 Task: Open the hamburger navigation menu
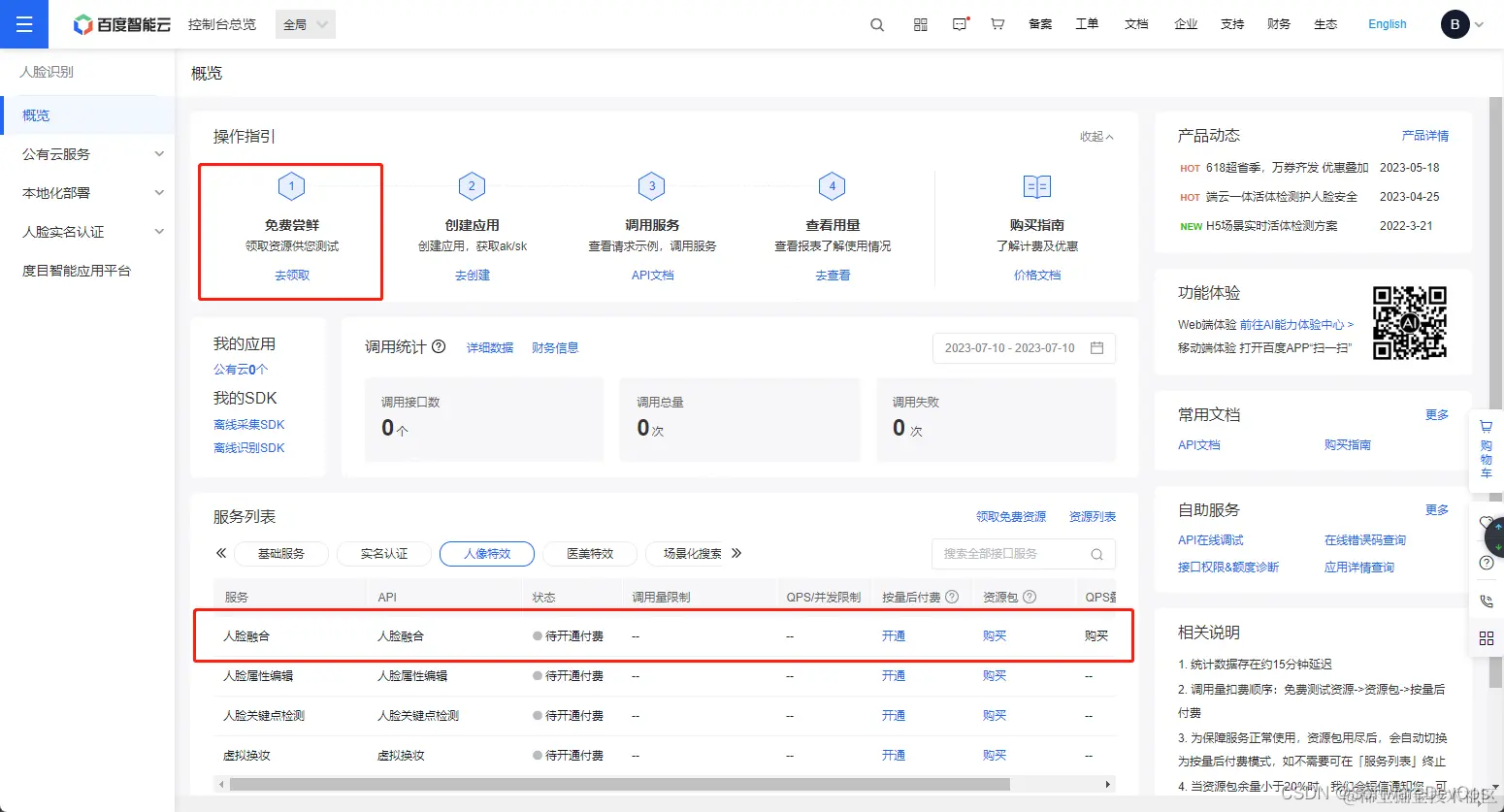click(24, 24)
